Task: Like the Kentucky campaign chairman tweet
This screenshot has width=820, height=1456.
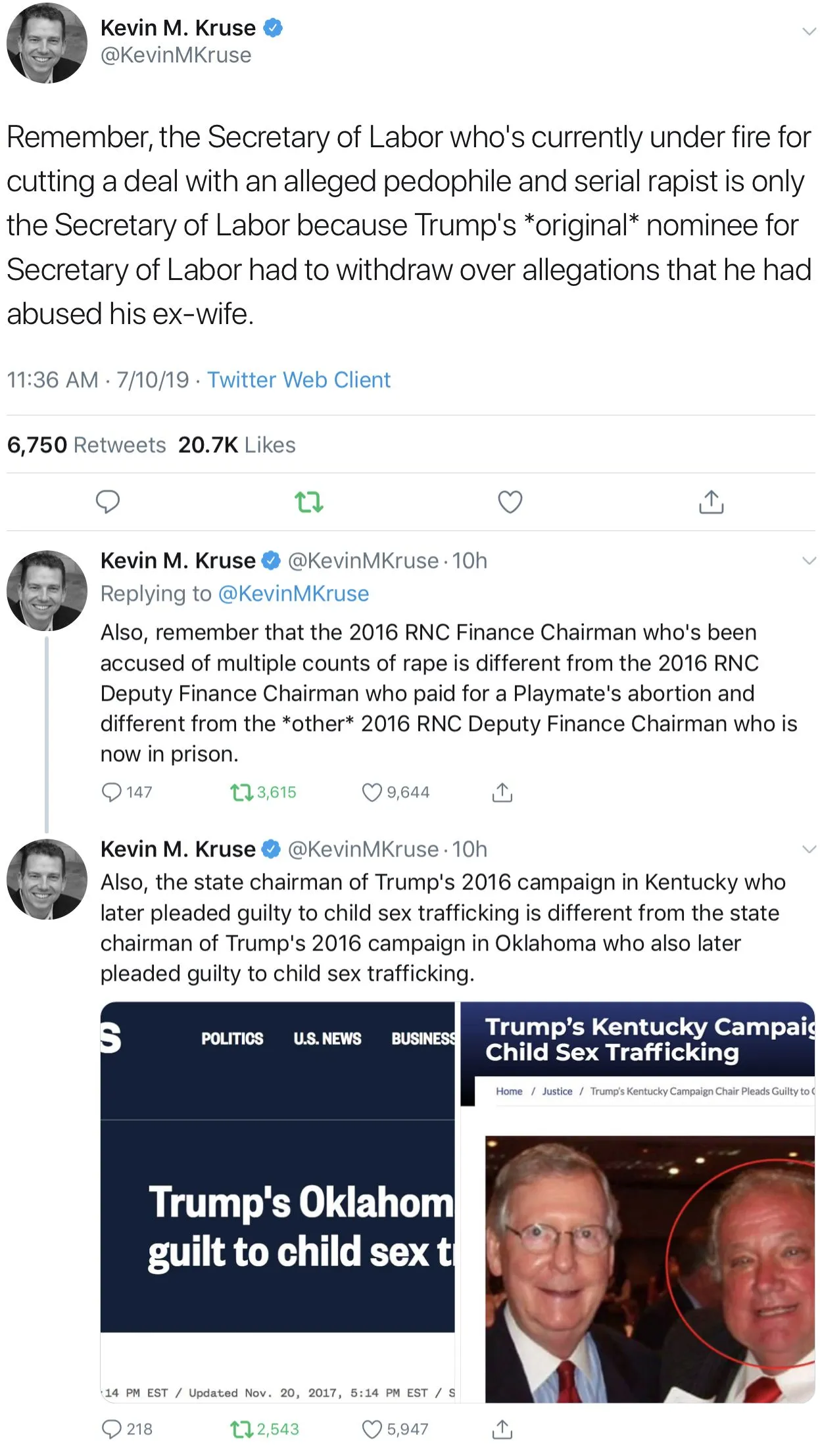Action: tap(372, 1429)
